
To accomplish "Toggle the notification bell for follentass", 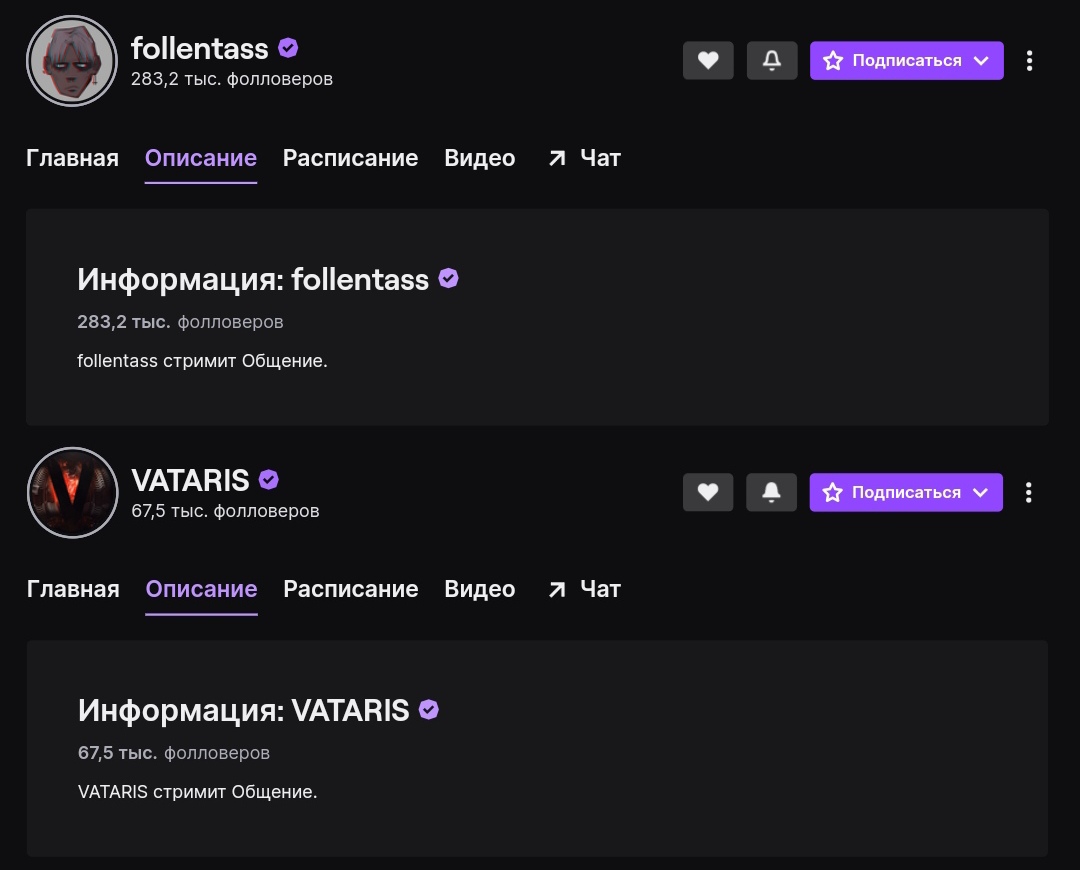I will point(772,61).
